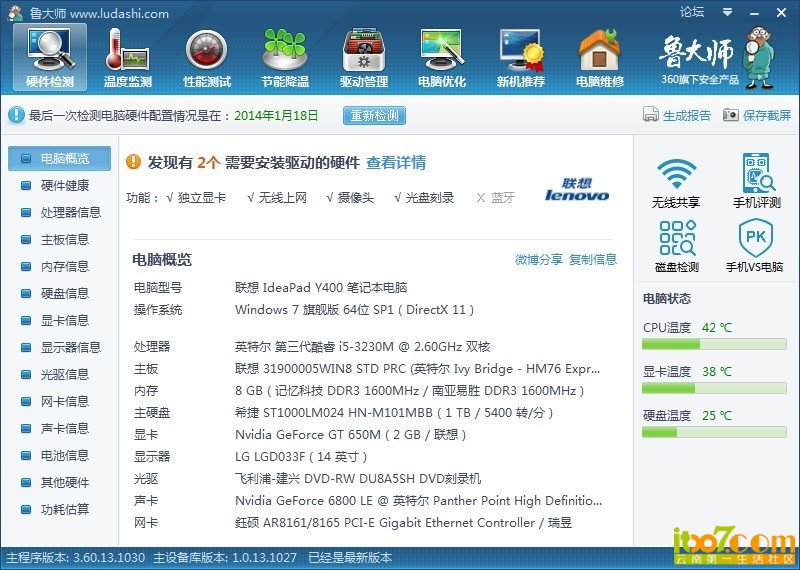Click the 重新检测 rescan button
Image resolution: width=800 pixels, height=570 pixels.
coord(374,115)
